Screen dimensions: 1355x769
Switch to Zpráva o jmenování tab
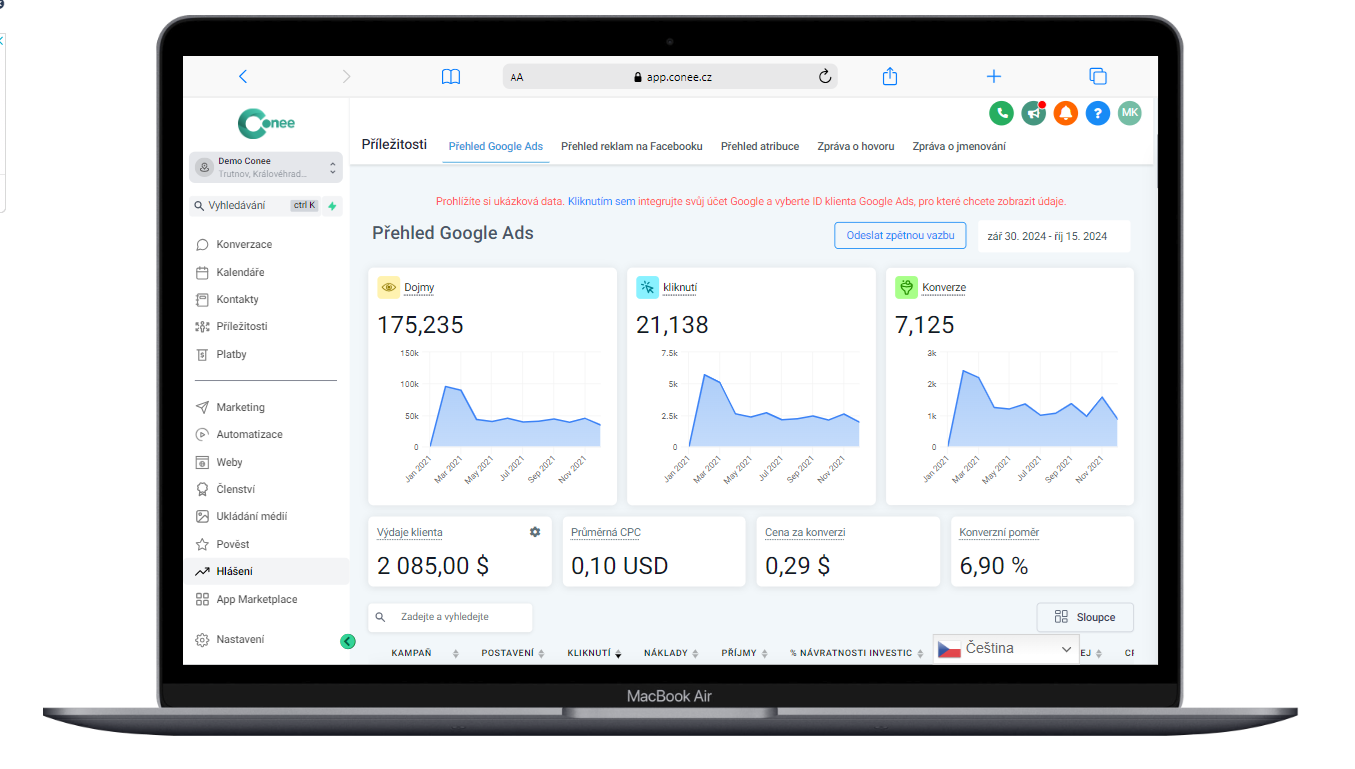pyautogui.click(x=959, y=146)
